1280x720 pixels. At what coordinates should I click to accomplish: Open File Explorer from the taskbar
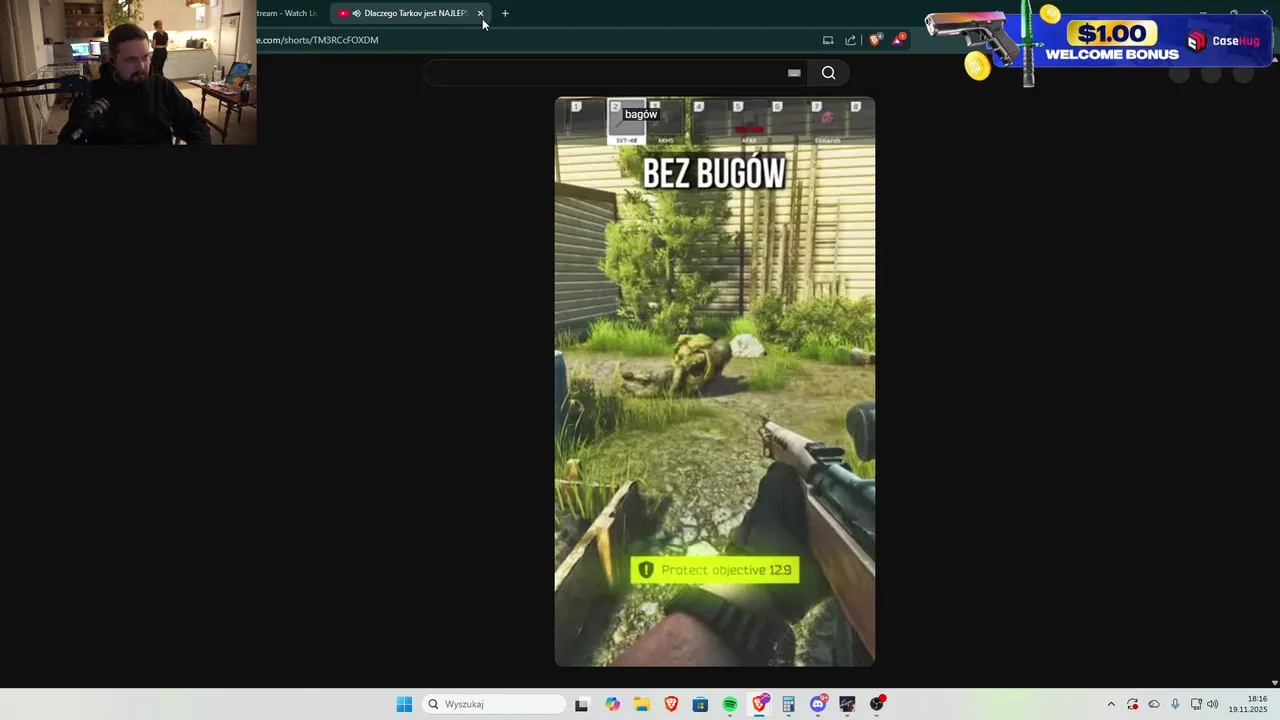(x=642, y=704)
